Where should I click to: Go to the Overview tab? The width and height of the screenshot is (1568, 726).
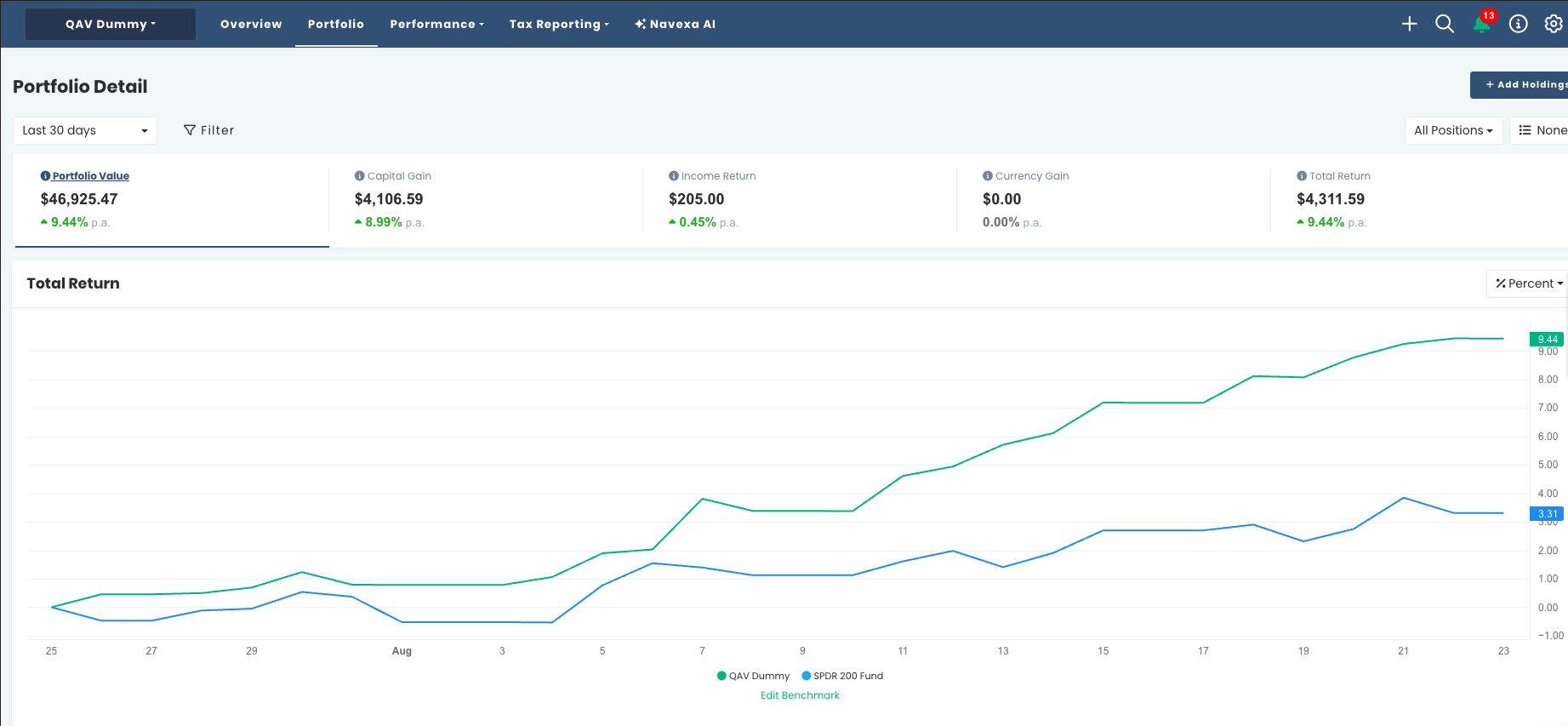(x=251, y=24)
